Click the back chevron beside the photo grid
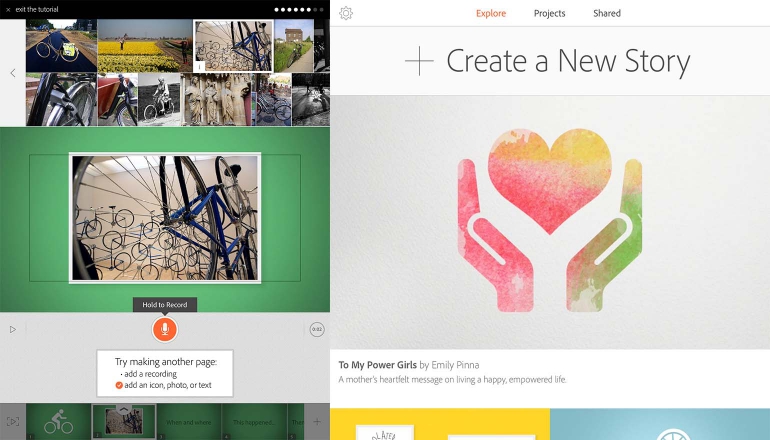The image size is (770, 440). [13, 73]
